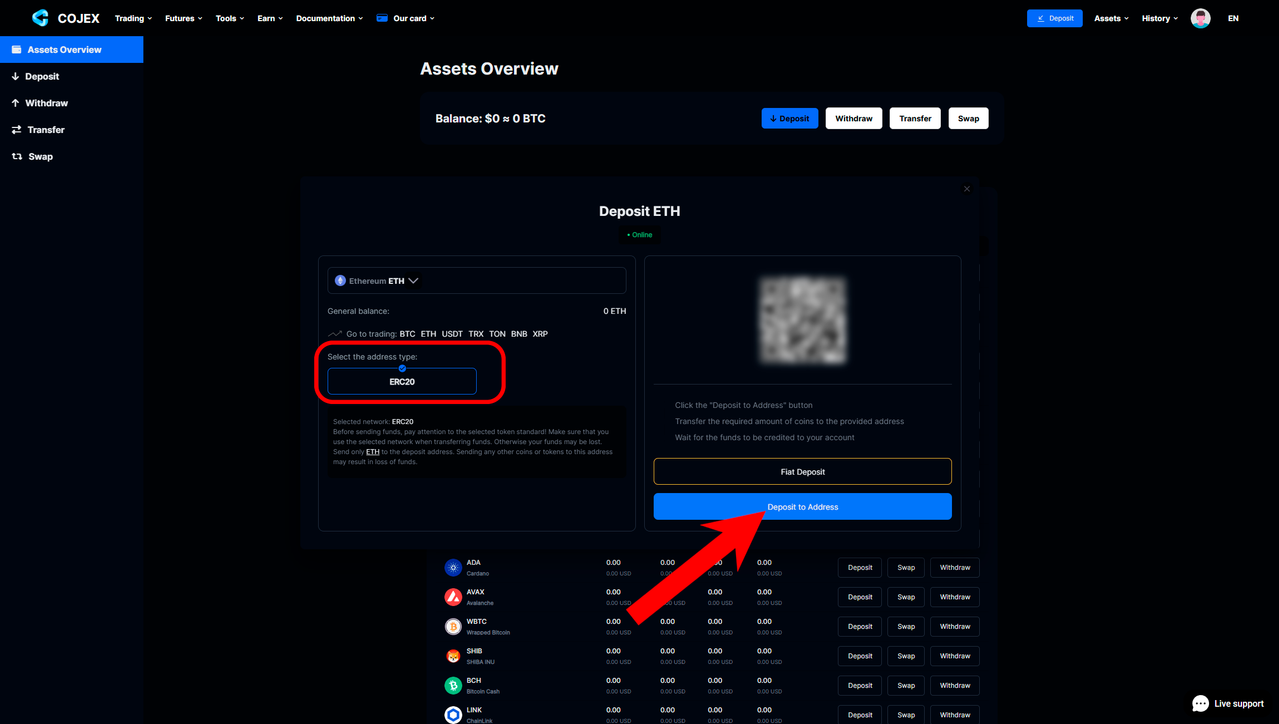Click the blue Deposit button in the top header
Screen dimensions: 1279x724
point(1054,18)
